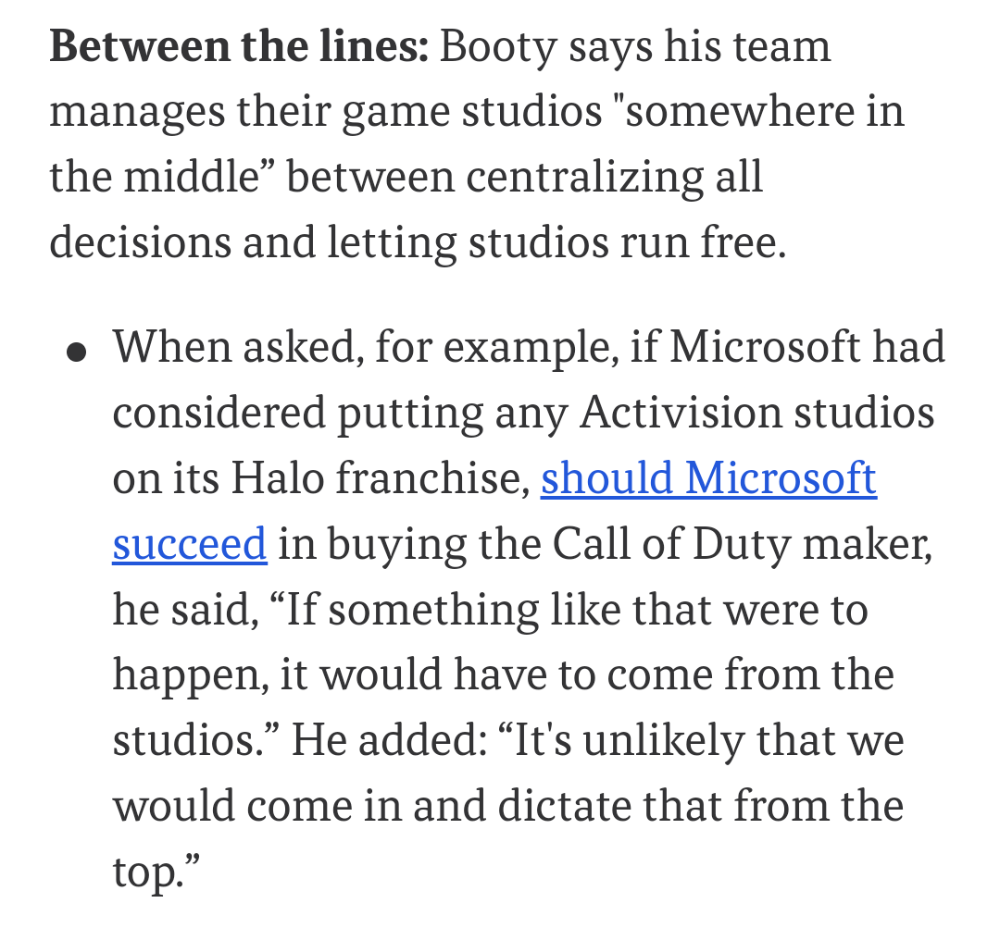Click the word "dictate" in the quote
The image size is (1000, 928).
point(564,806)
